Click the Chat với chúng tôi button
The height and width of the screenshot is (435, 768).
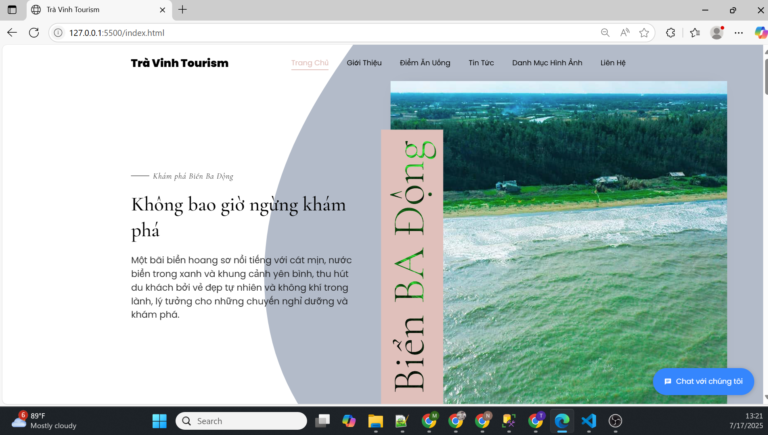(703, 381)
